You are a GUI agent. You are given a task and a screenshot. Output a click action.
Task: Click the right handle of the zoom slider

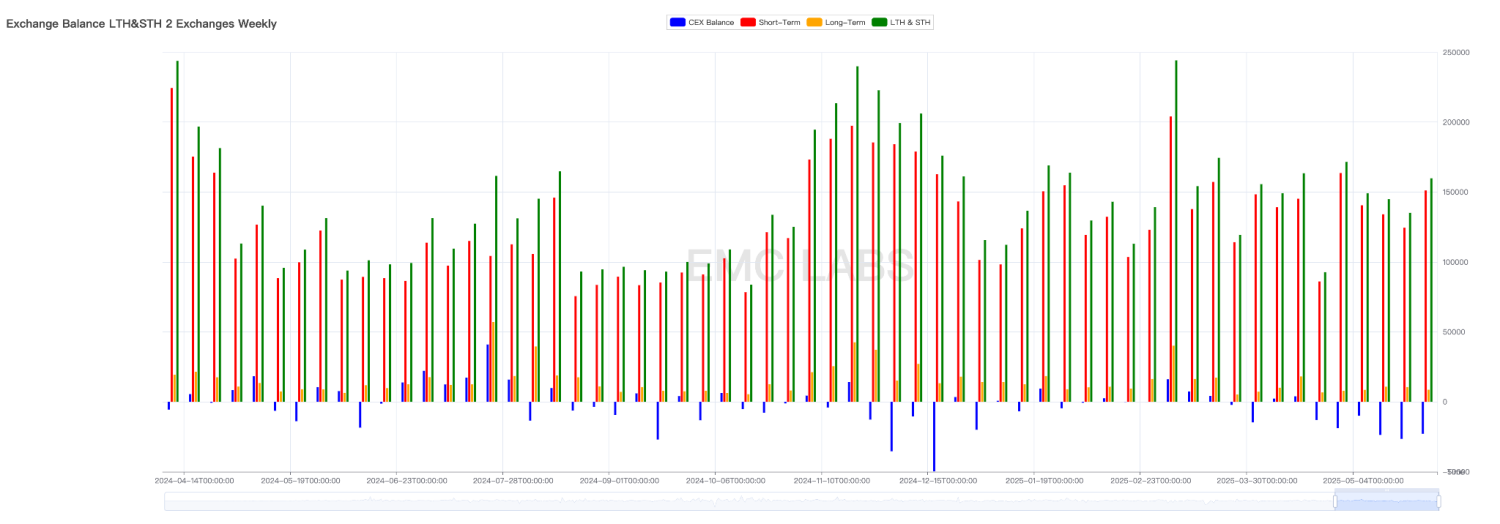point(1439,501)
